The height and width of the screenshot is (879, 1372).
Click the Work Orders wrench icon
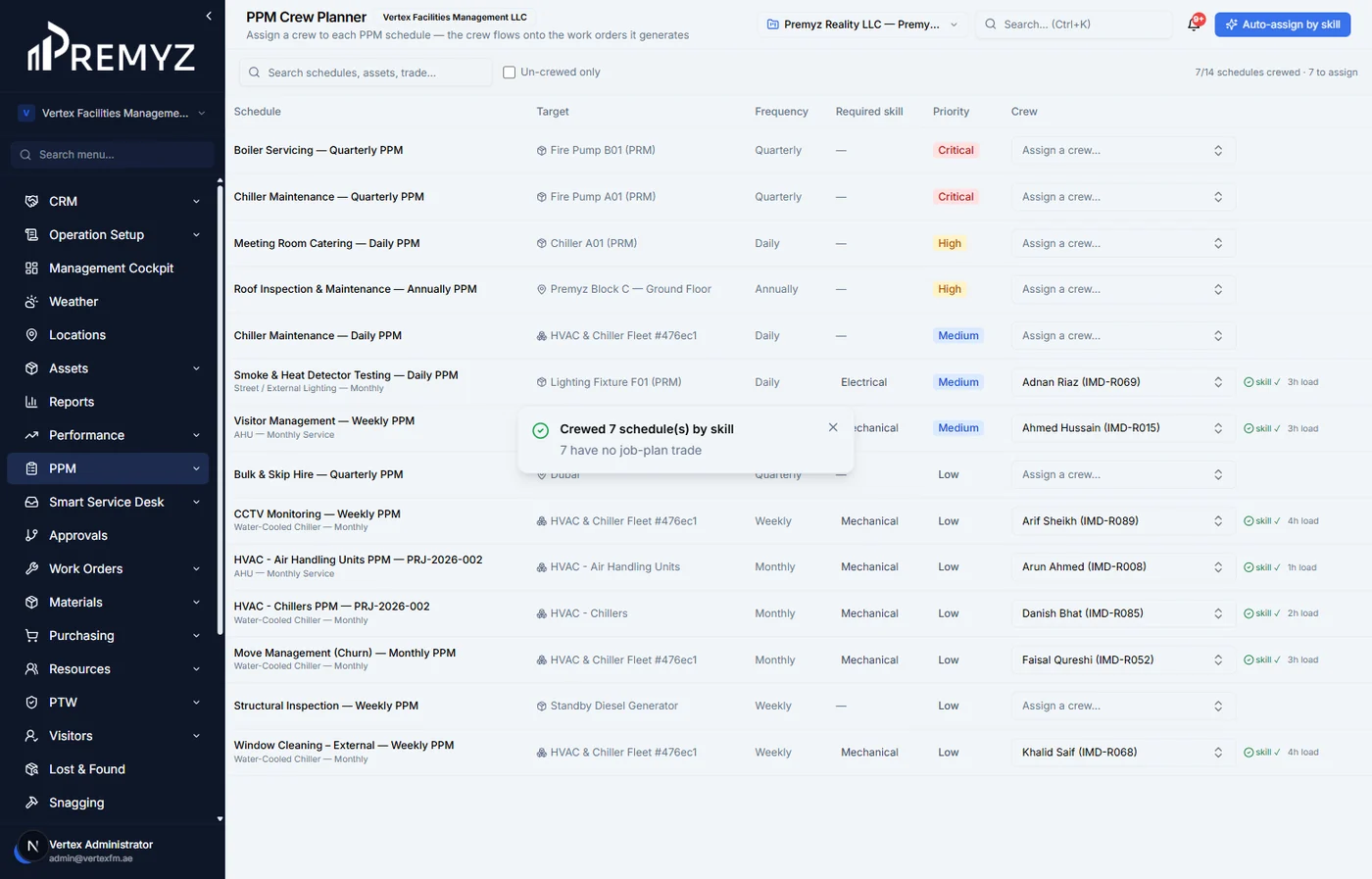(31, 568)
